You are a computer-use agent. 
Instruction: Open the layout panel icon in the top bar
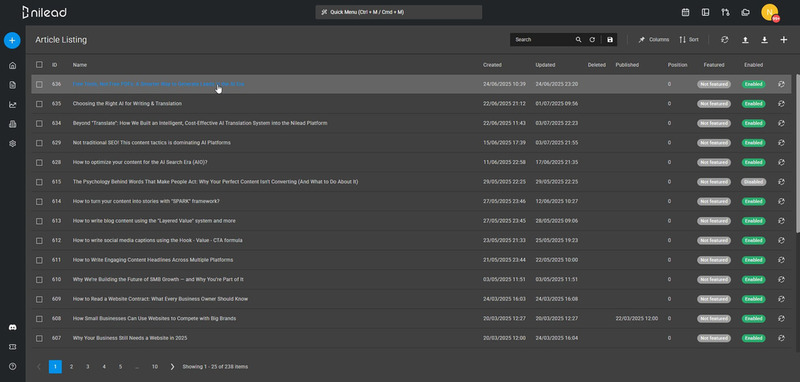(x=705, y=12)
